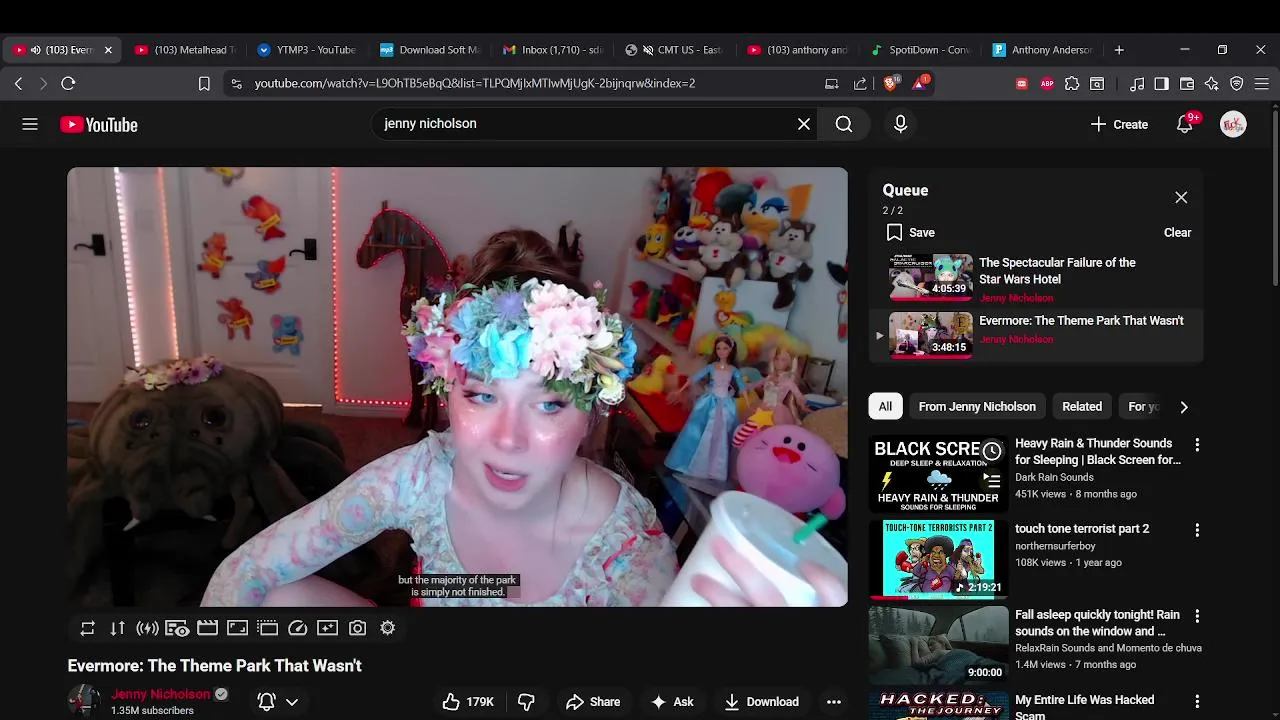
Task: Open the extensions puzzle-piece menu
Action: [x=1072, y=84]
